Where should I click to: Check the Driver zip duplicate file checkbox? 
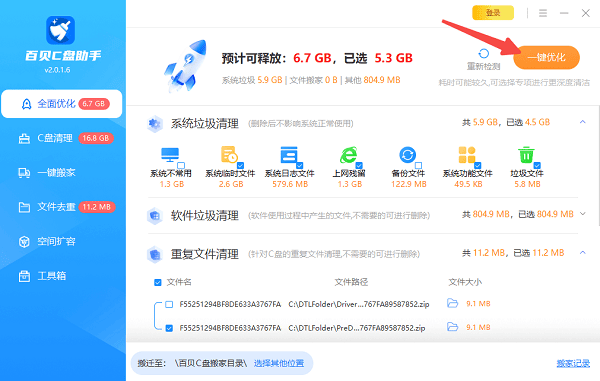pyautogui.click(x=169, y=304)
